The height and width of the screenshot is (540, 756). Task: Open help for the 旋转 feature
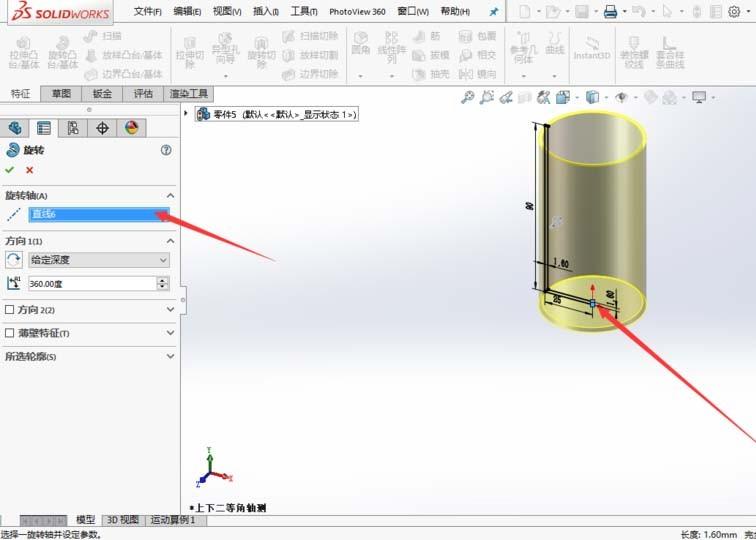(166, 150)
